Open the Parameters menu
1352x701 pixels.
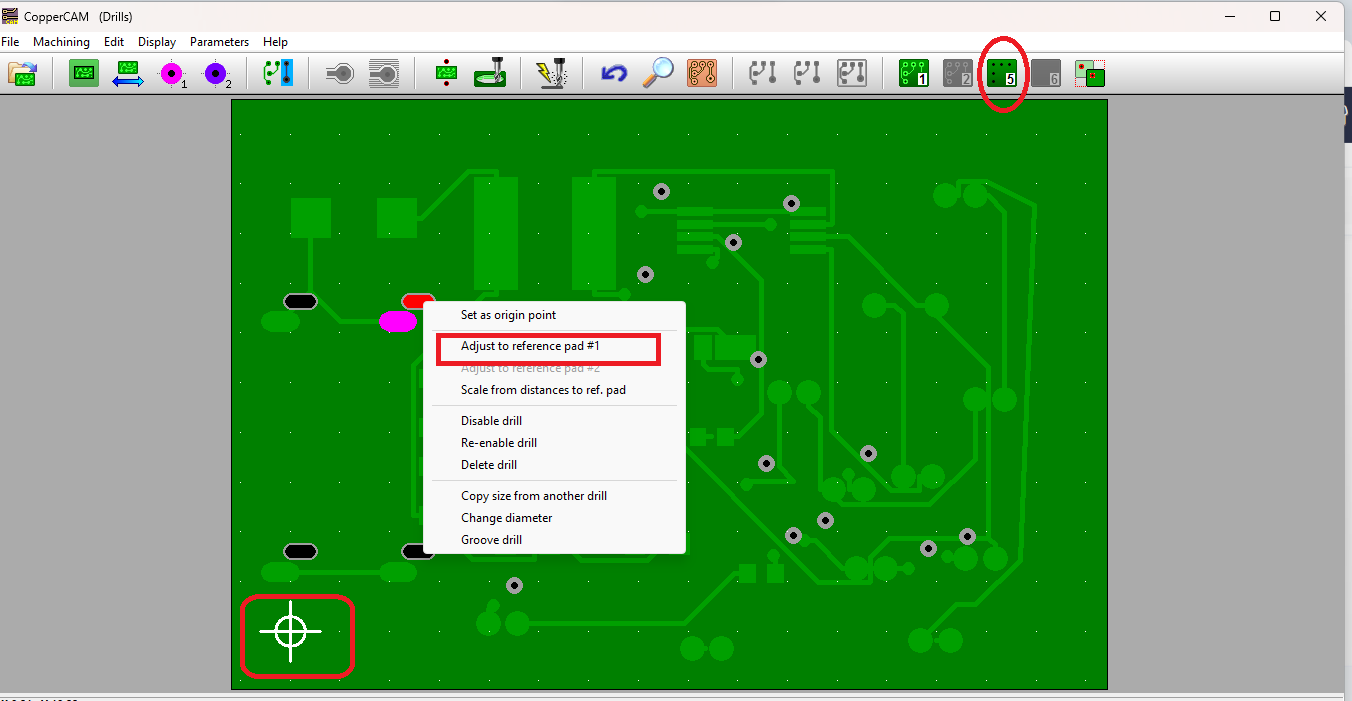coord(219,42)
